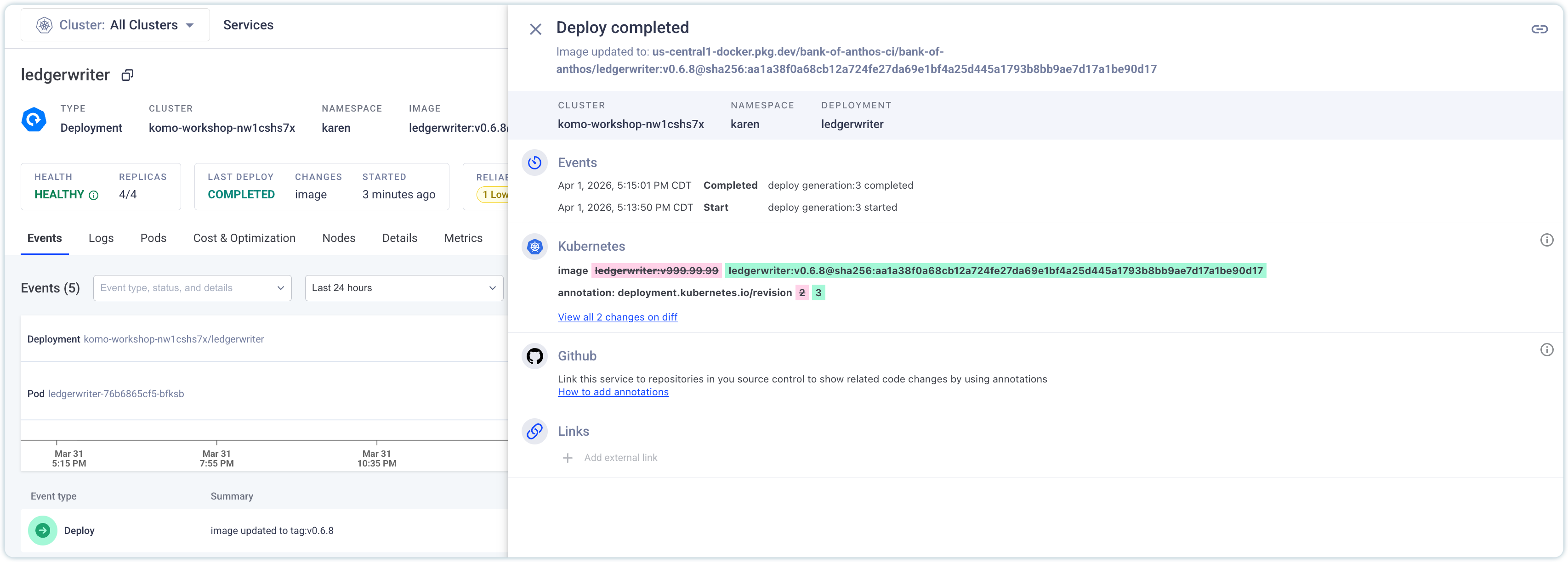Open the Nodes tab

pyautogui.click(x=338, y=238)
